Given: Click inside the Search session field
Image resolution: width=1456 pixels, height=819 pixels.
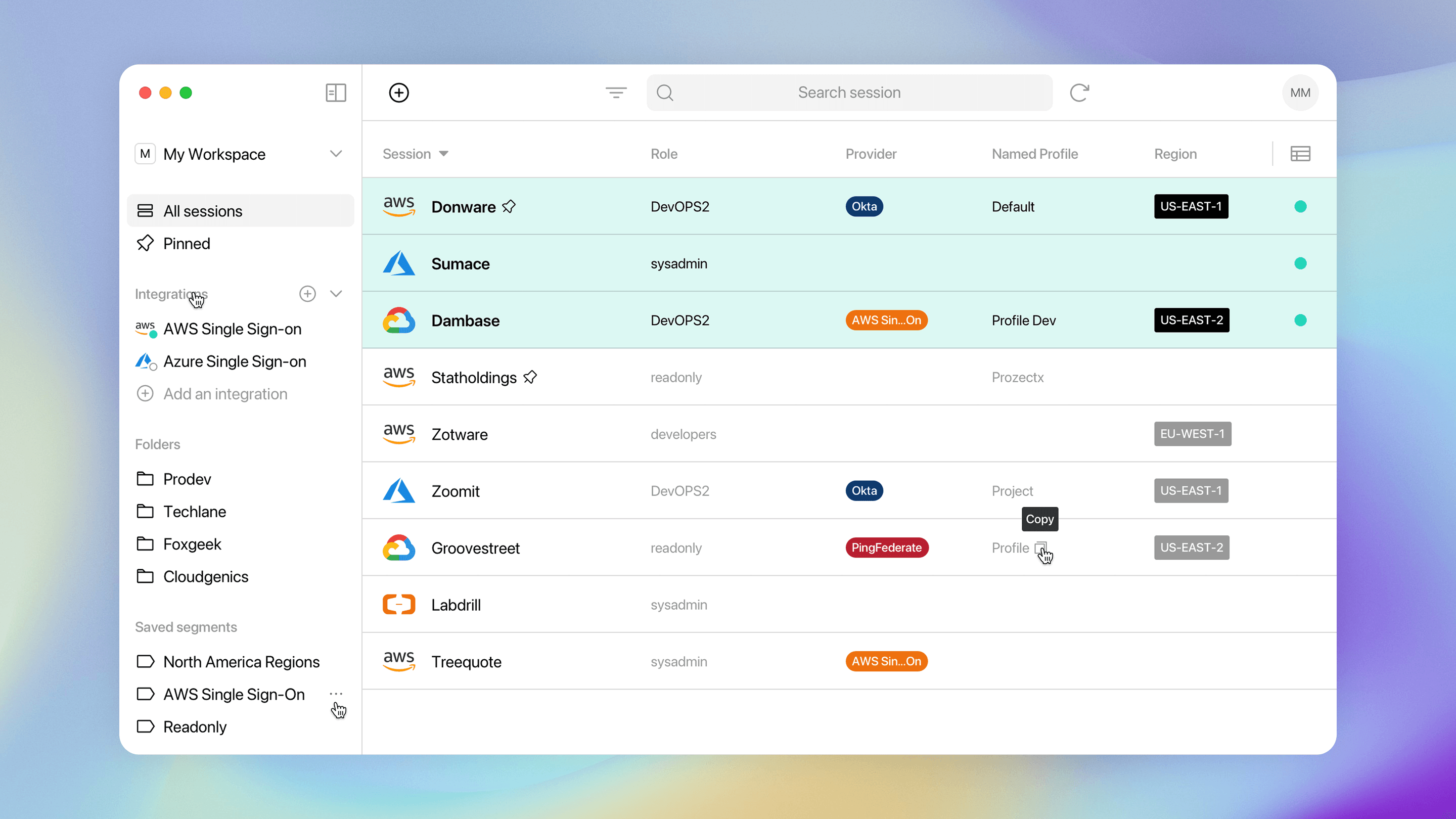Looking at the screenshot, I should [x=848, y=92].
